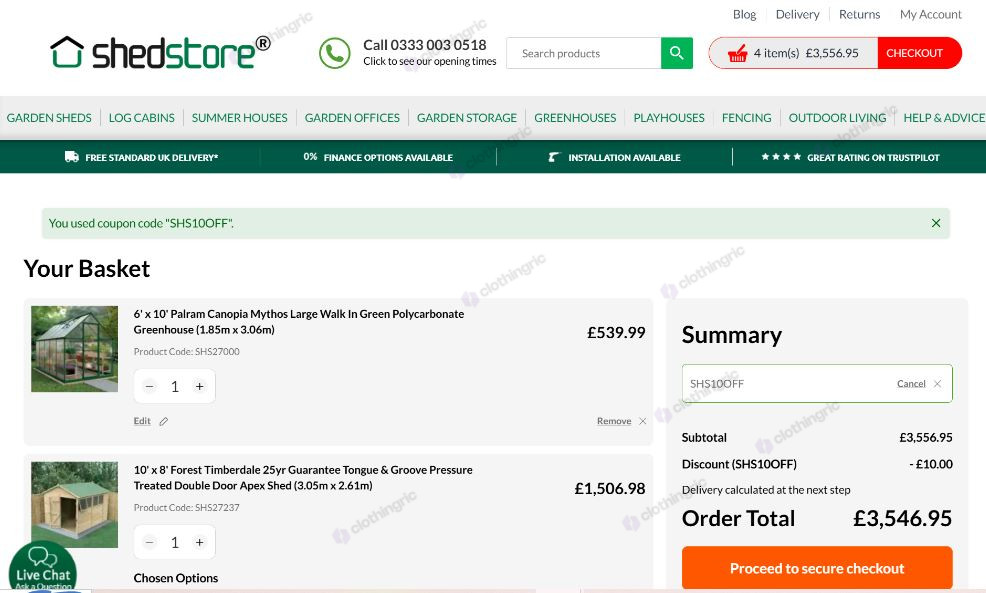
Task: Click the Edit link for greenhouse
Action: pyautogui.click(x=142, y=421)
